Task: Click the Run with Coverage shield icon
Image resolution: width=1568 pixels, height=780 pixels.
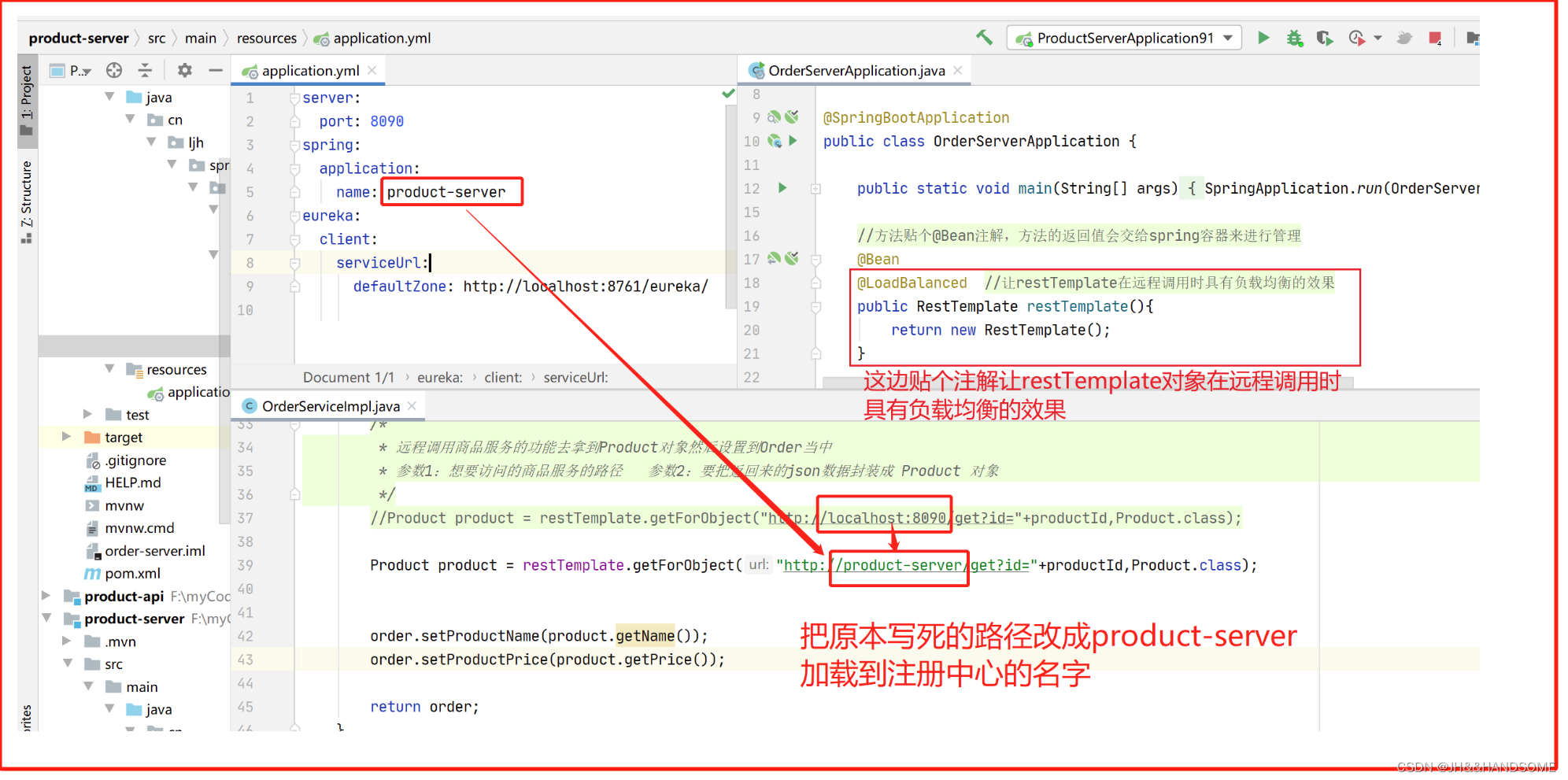Action: tap(1325, 38)
